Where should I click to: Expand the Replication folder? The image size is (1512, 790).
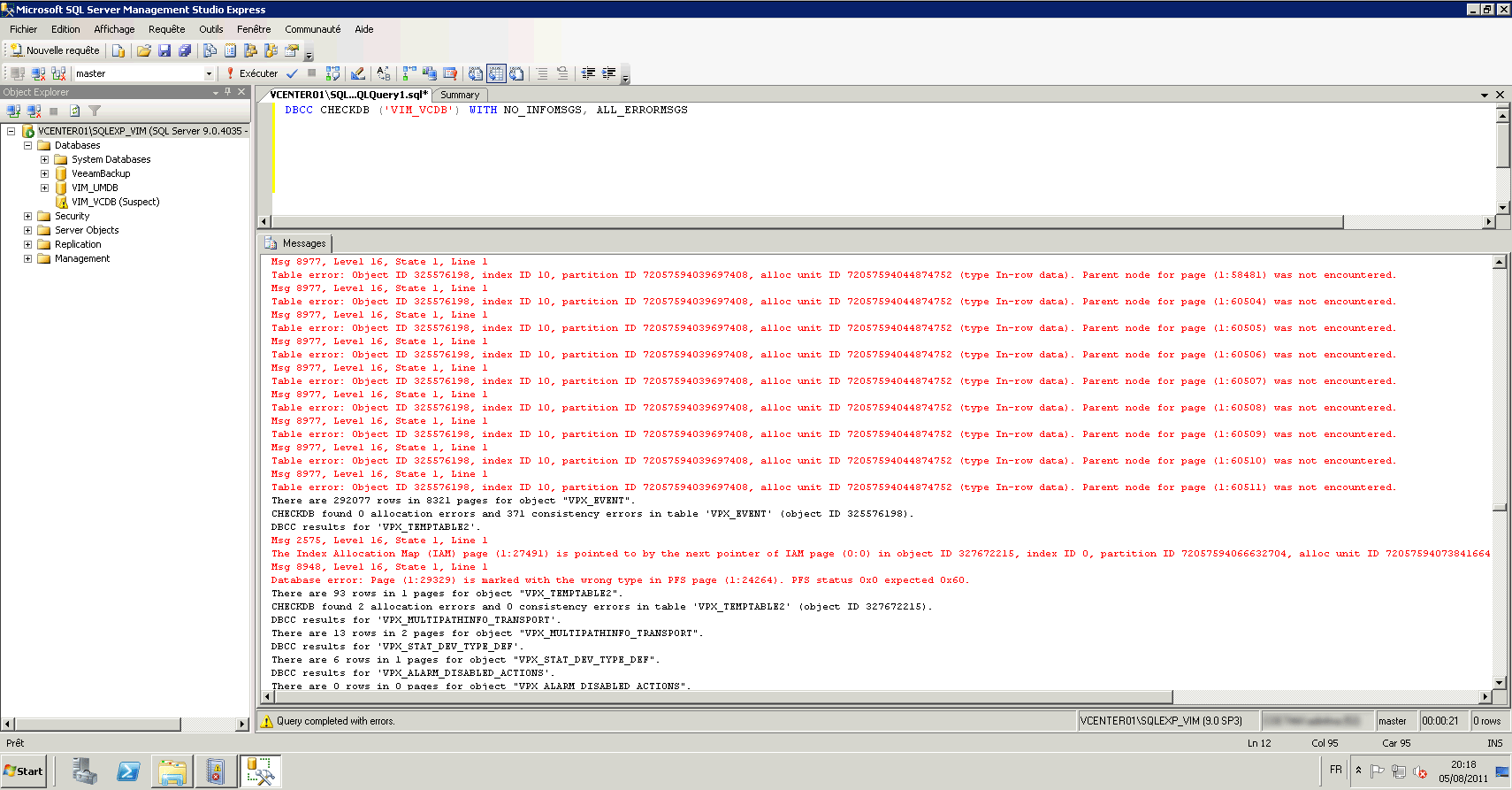[27, 244]
